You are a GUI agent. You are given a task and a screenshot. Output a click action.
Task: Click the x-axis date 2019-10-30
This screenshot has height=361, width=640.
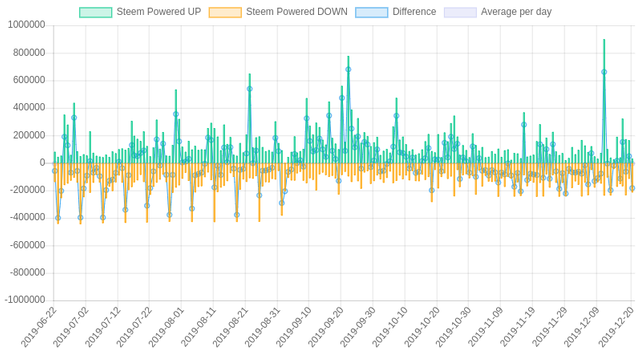tap(453, 327)
